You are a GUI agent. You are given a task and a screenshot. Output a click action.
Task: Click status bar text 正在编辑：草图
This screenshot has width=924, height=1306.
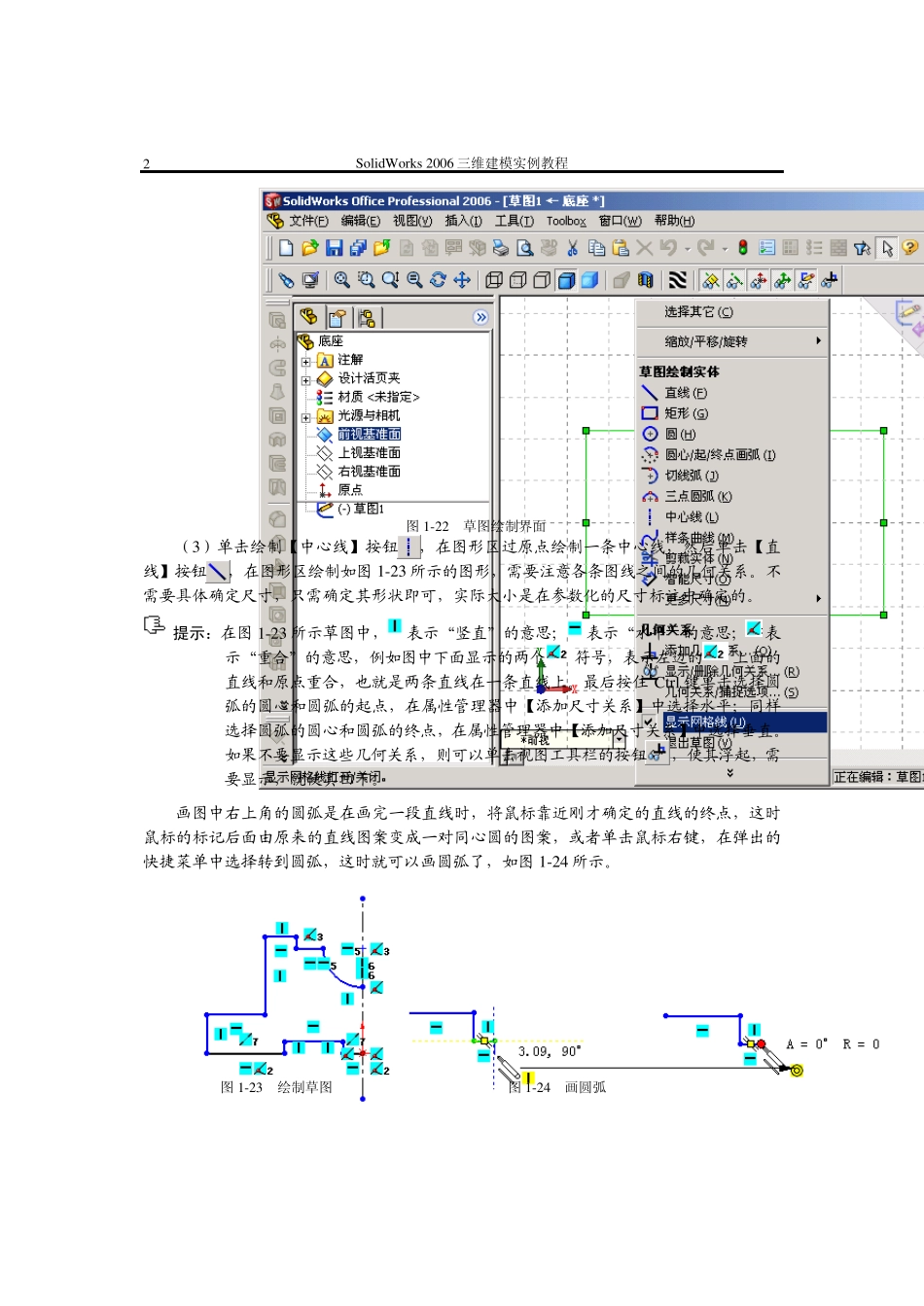click(878, 777)
